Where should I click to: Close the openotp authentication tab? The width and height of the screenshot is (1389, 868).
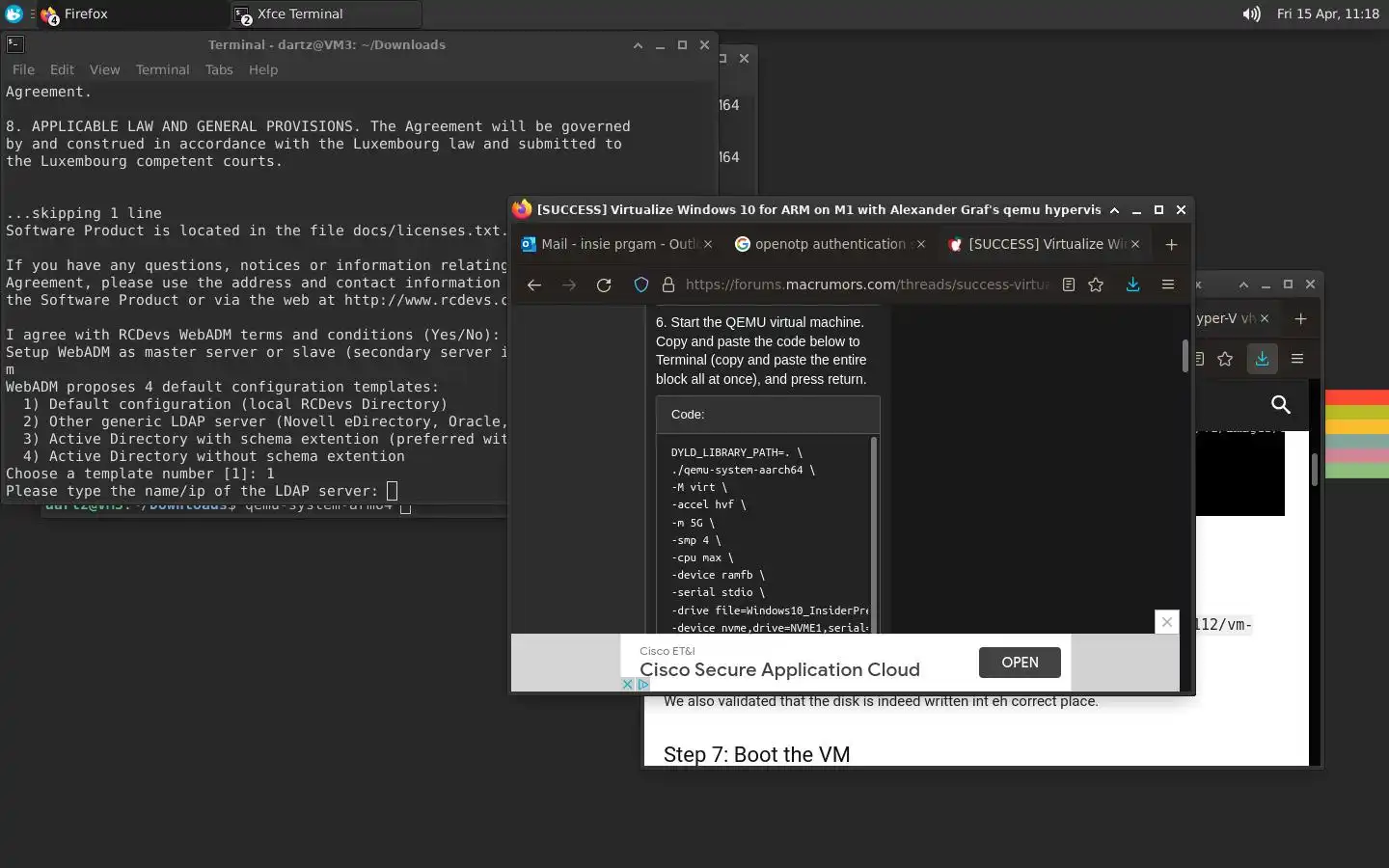(x=920, y=244)
